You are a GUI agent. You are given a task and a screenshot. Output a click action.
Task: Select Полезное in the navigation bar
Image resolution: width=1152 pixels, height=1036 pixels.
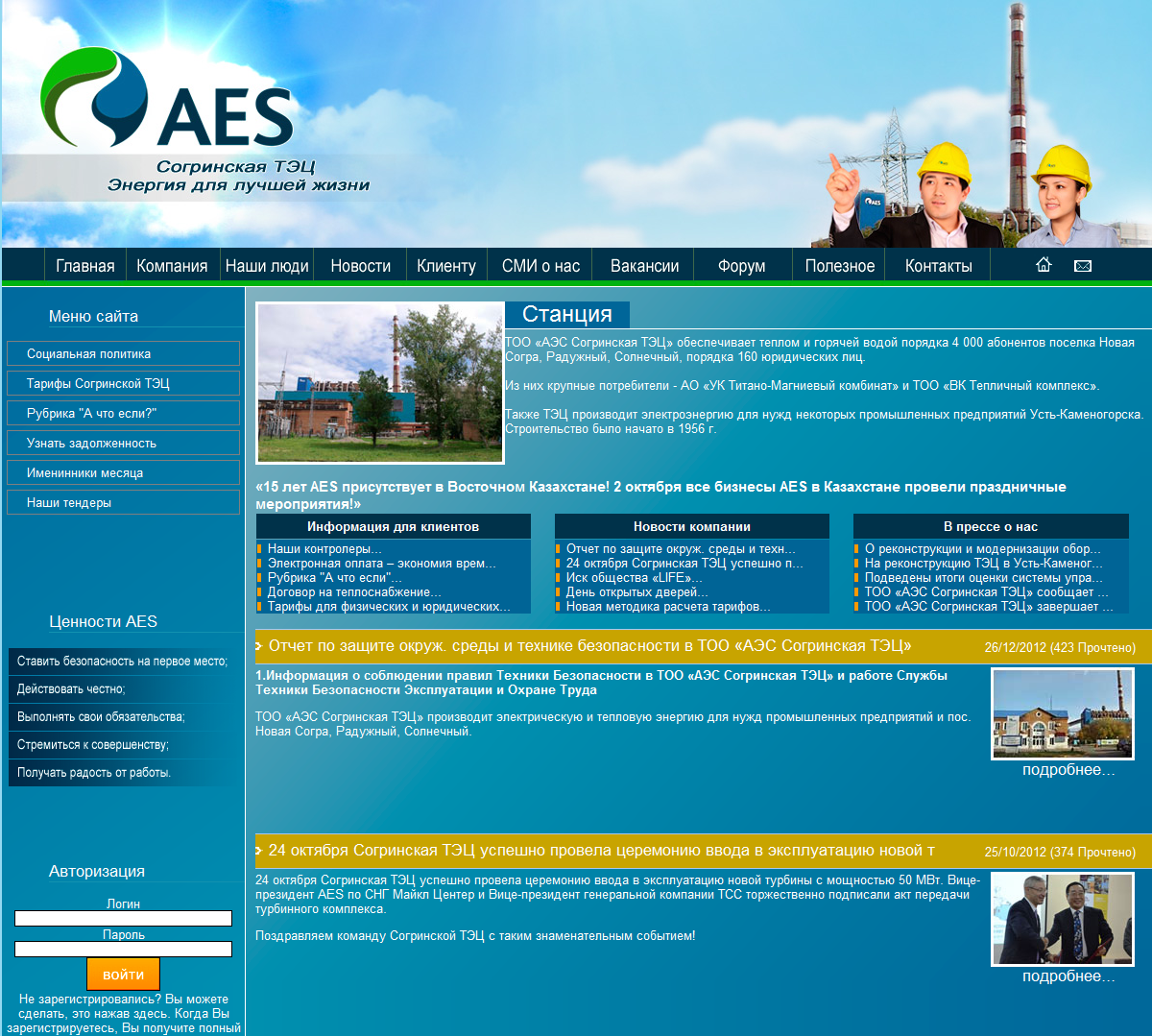(x=840, y=266)
